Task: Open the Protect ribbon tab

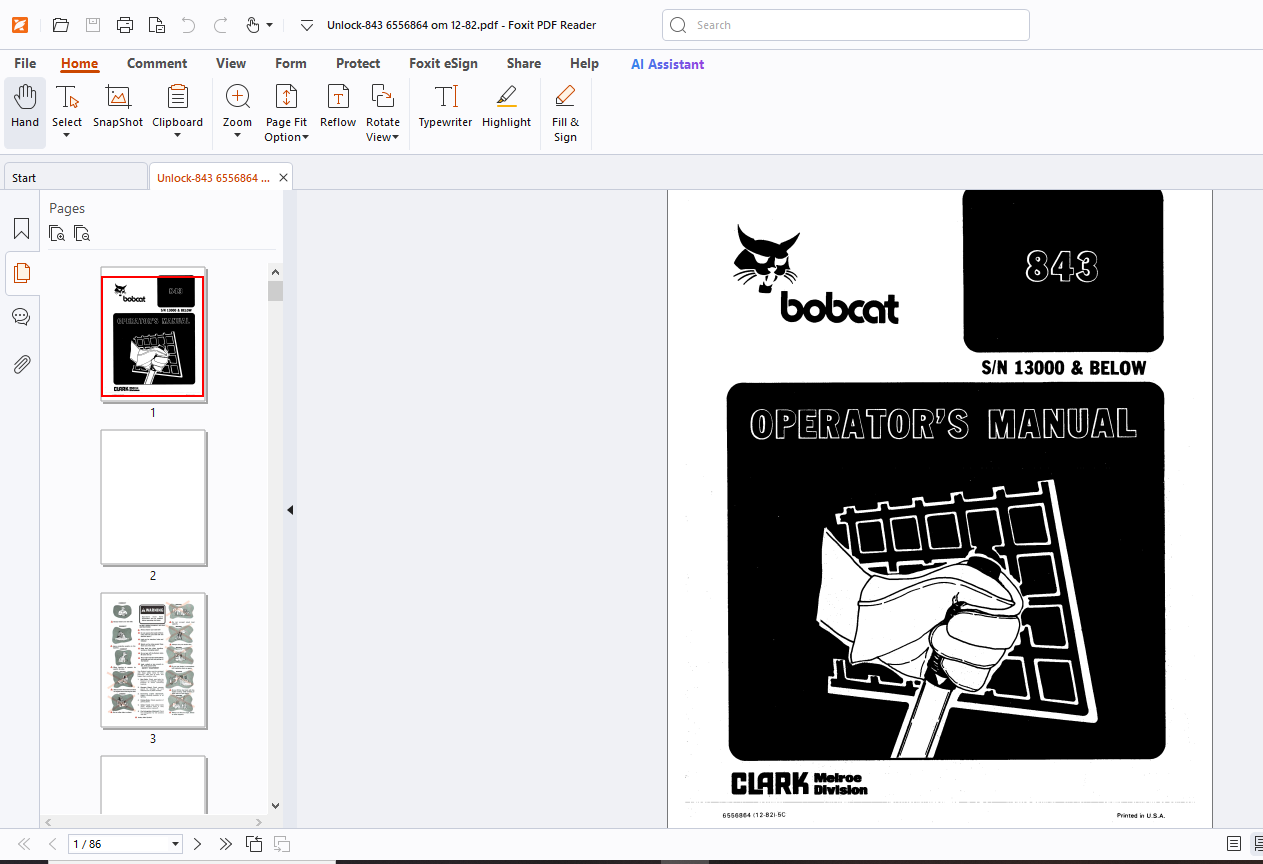Action: coord(358,63)
